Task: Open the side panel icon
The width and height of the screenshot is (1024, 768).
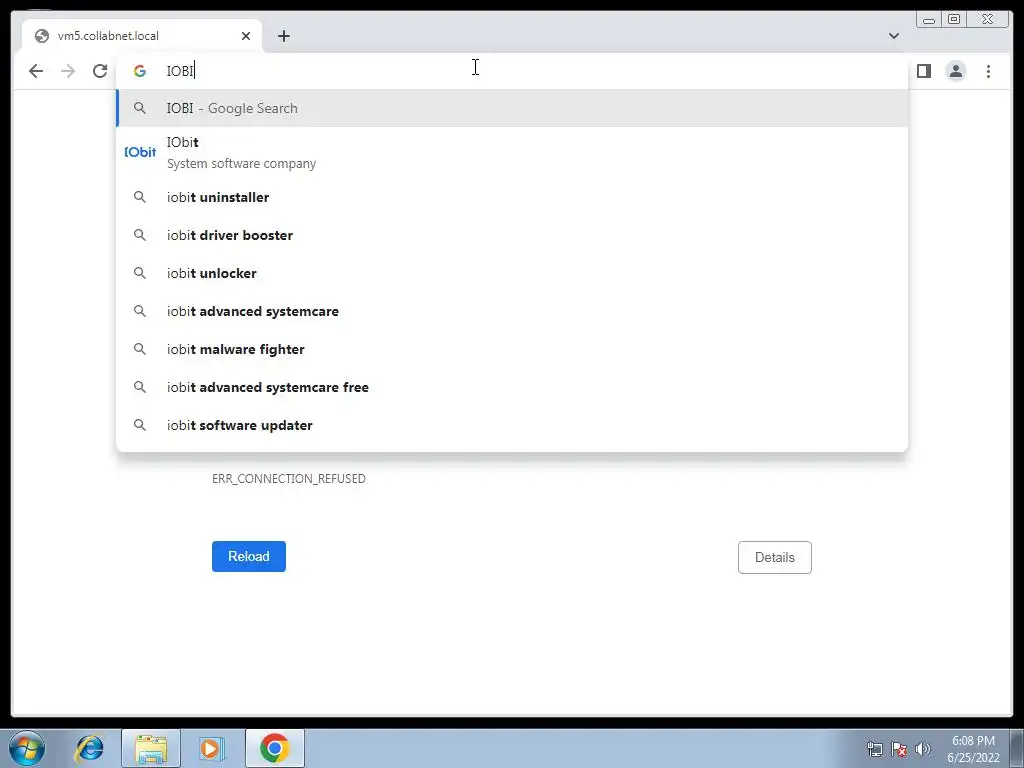Action: [x=923, y=71]
